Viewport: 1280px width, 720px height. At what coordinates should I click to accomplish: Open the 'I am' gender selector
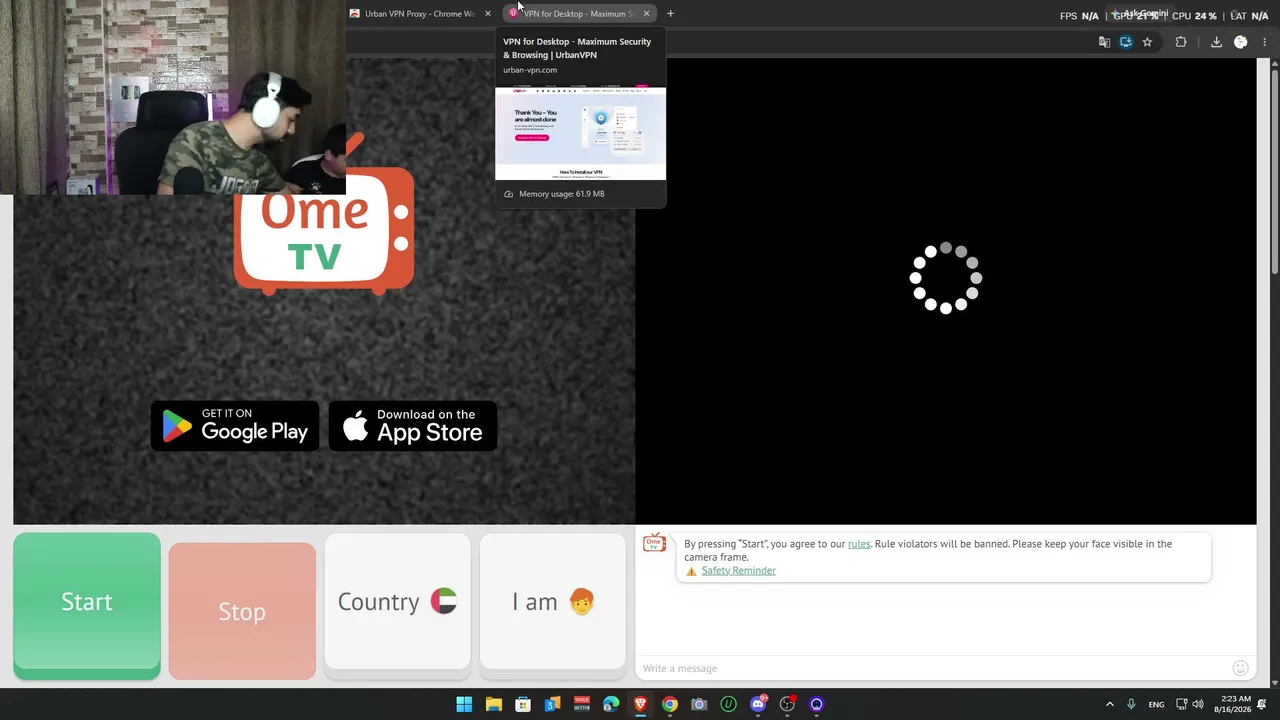(x=553, y=601)
